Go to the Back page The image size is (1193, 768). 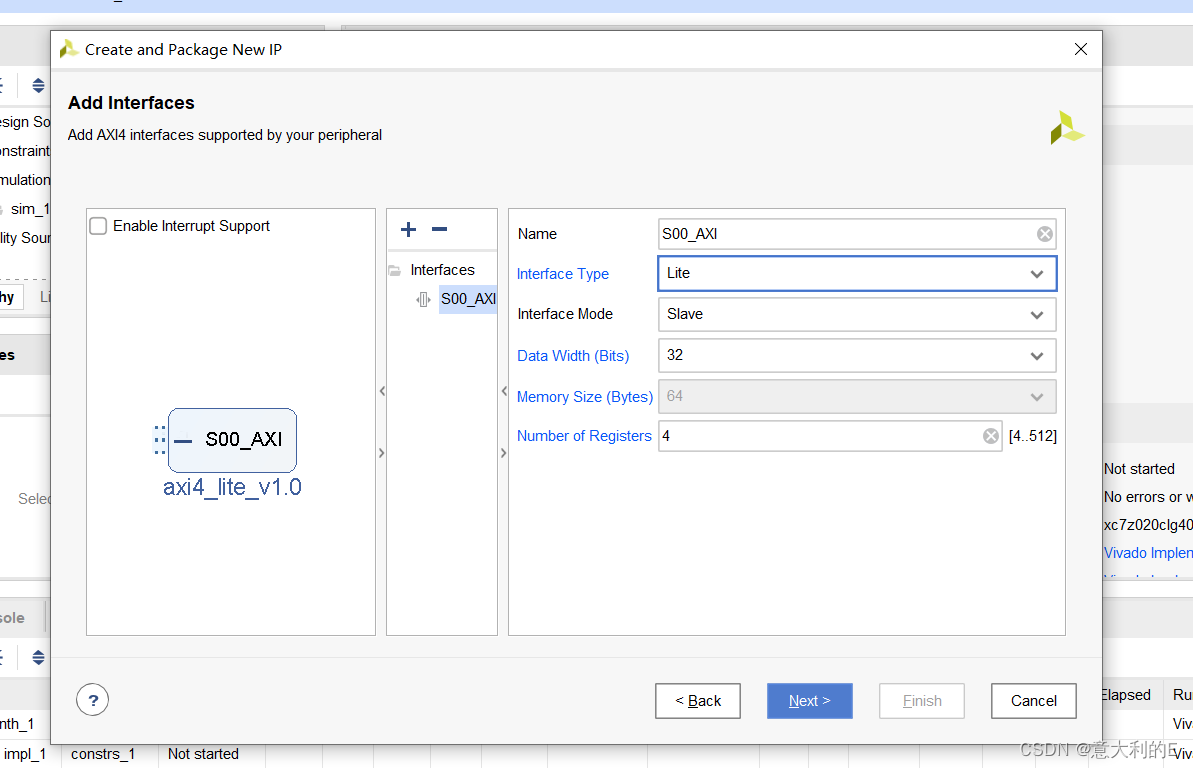pos(698,701)
